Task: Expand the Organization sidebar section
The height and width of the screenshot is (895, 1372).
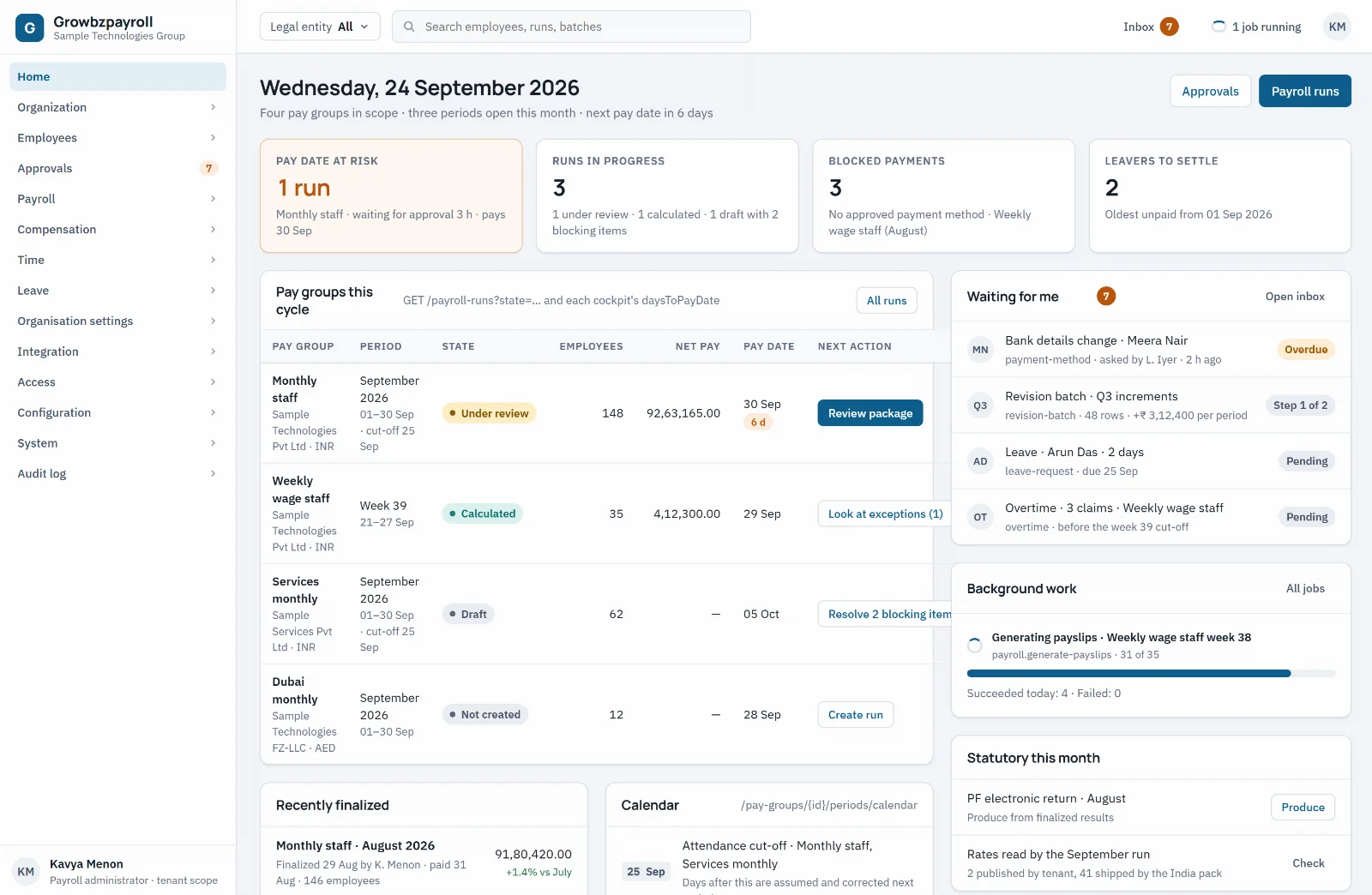Action: pyautogui.click(x=117, y=107)
